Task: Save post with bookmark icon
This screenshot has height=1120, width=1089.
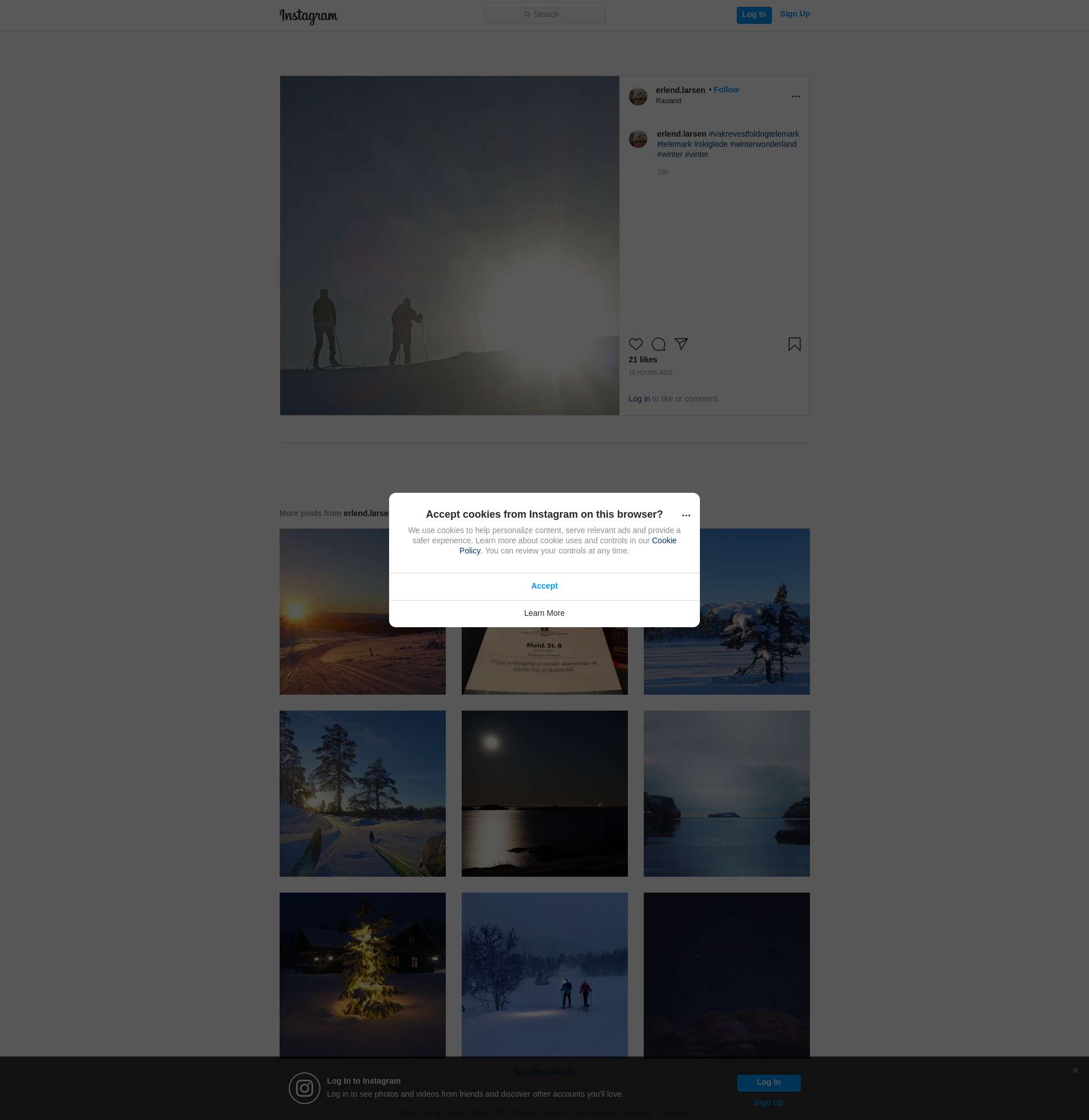Action: (x=794, y=344)
